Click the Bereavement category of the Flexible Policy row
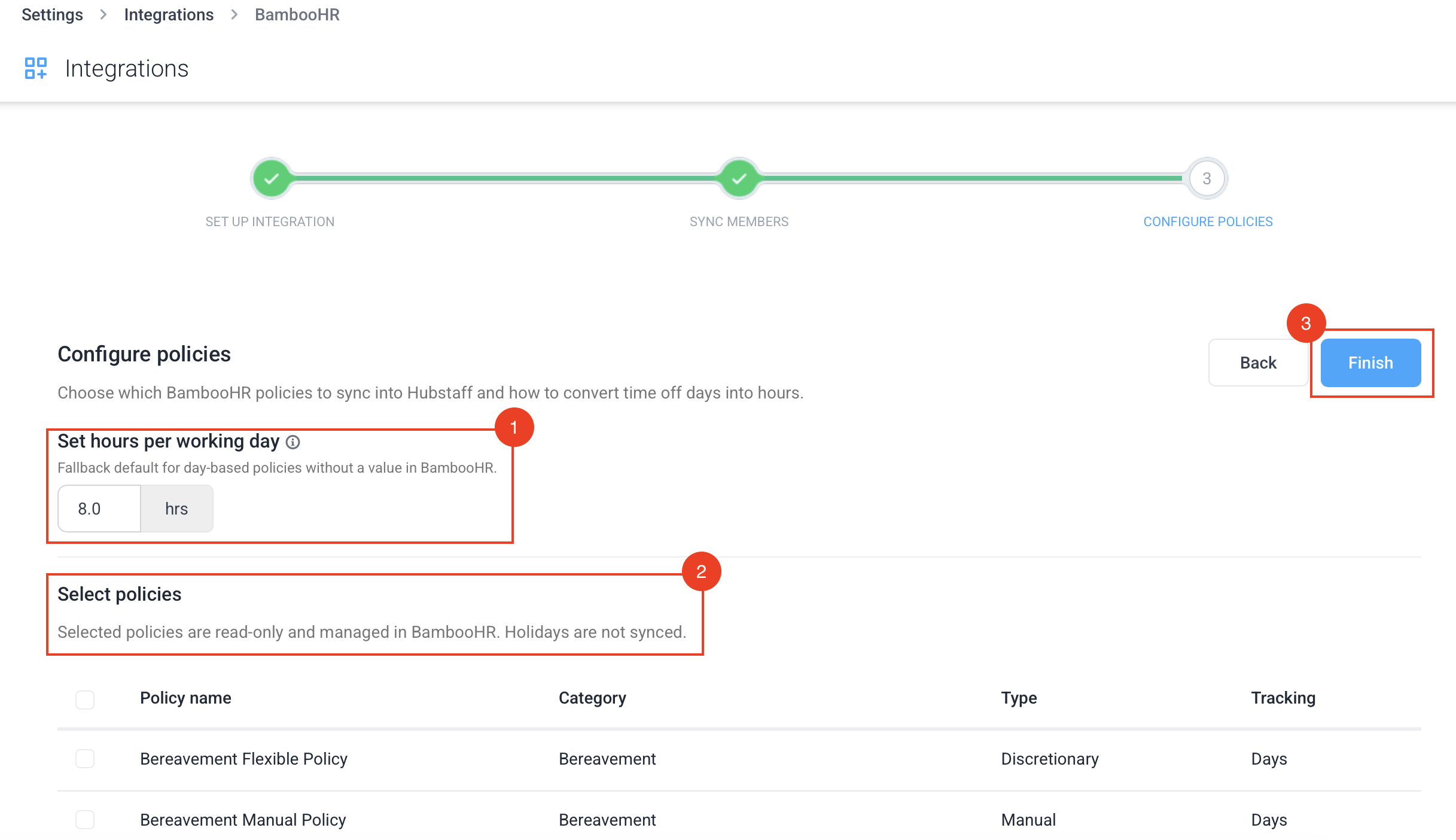 [x=607, y=759]
